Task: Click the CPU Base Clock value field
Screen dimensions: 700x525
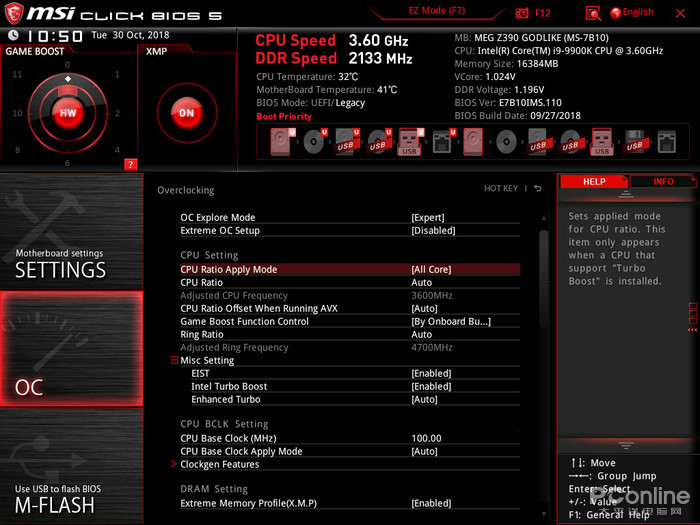Action: (426, 438)
